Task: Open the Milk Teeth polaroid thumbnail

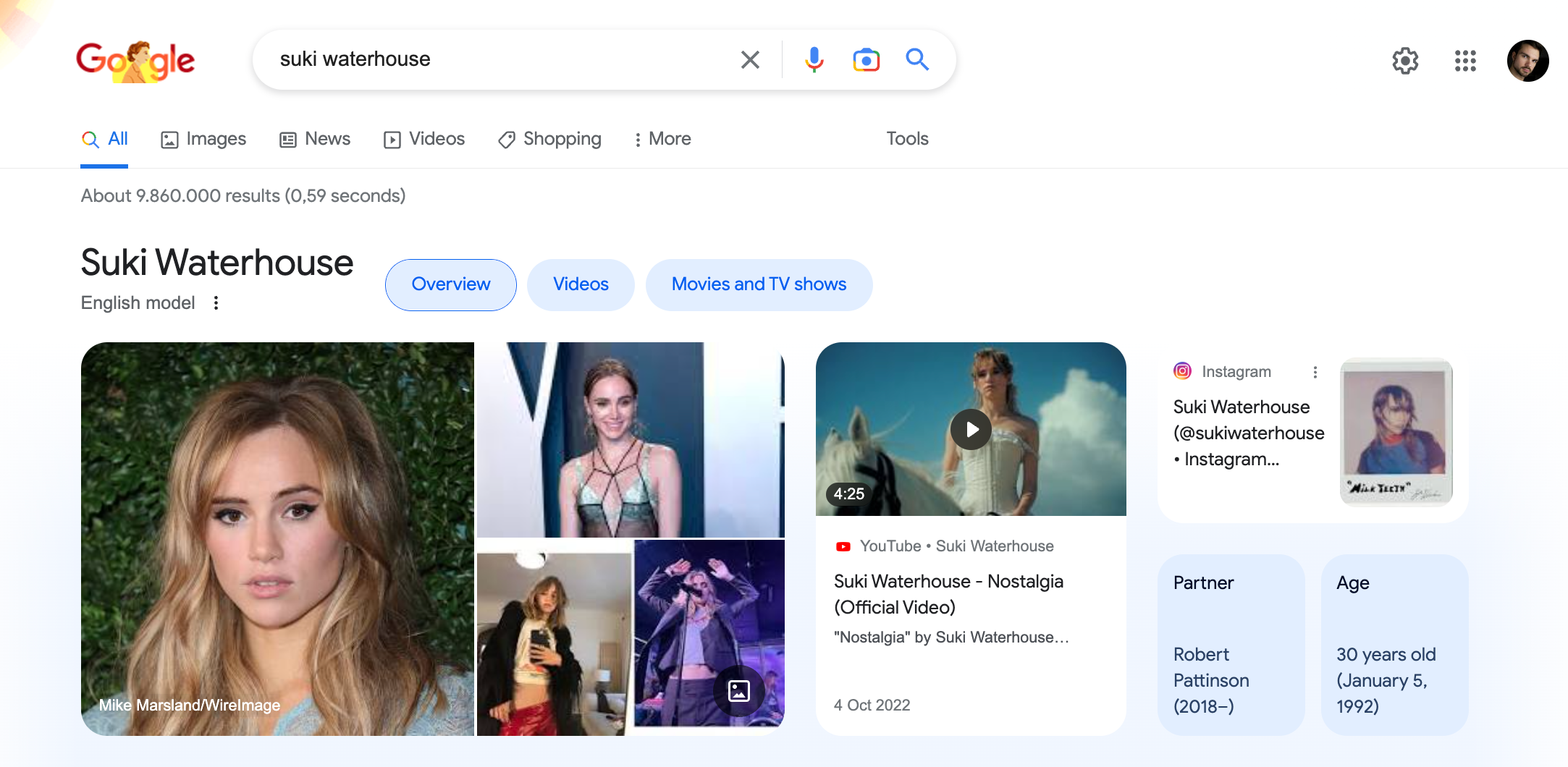Action: tap(1396, 431)
